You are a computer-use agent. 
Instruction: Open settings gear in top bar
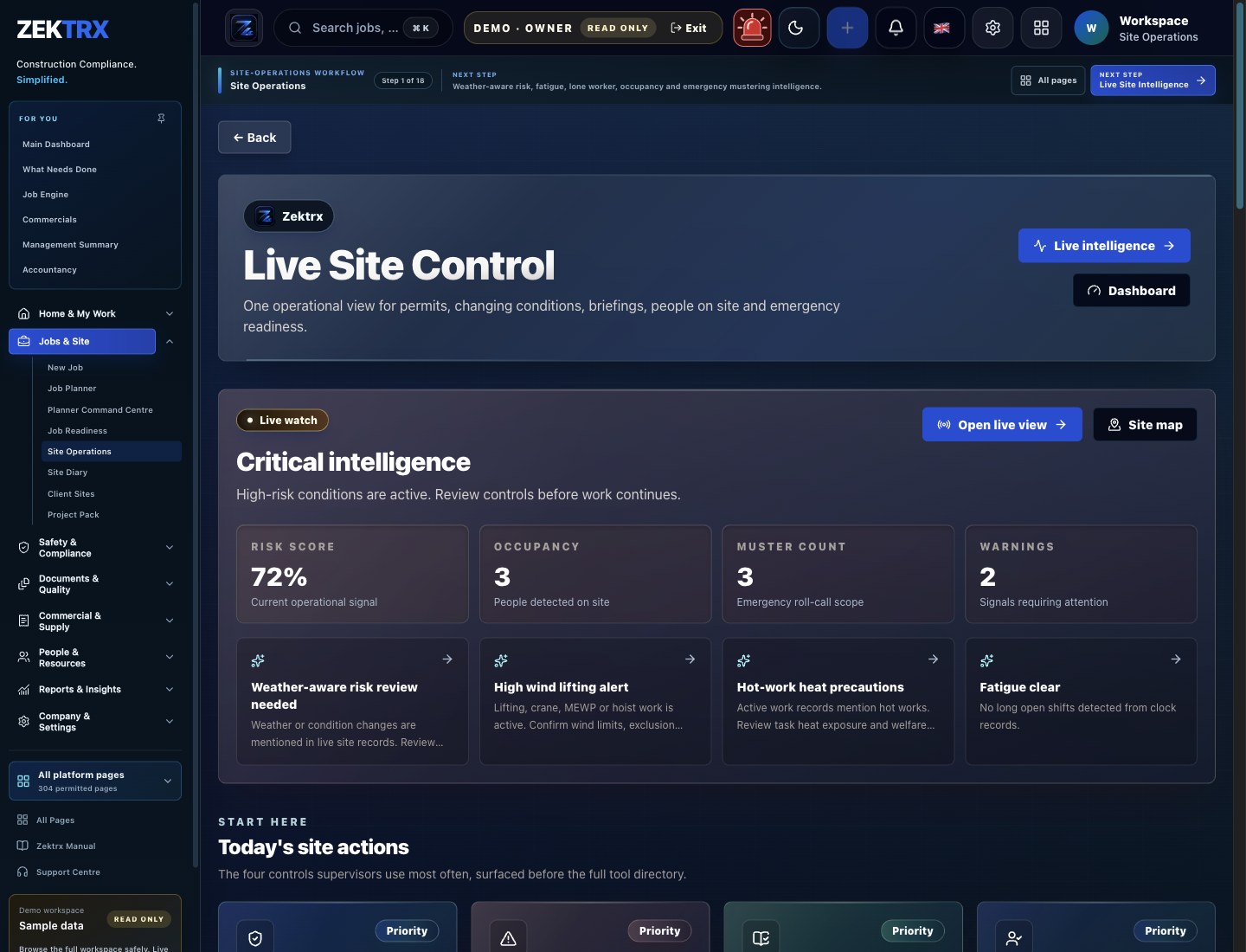pyautogui.click(x=992, y=28)
